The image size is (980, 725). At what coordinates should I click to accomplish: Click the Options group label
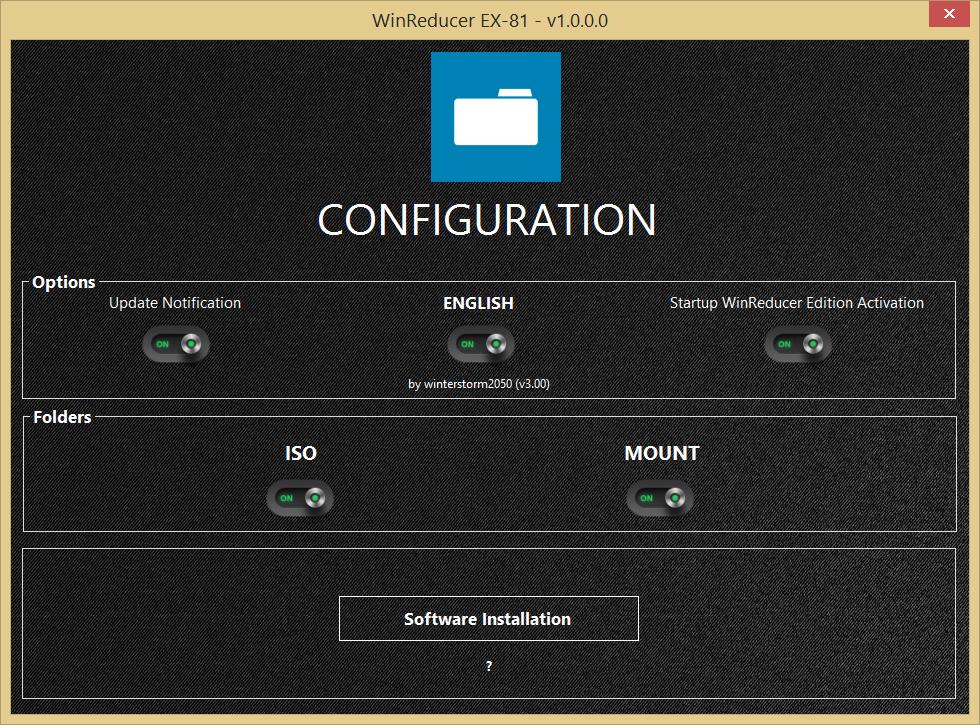coord(64,282)
